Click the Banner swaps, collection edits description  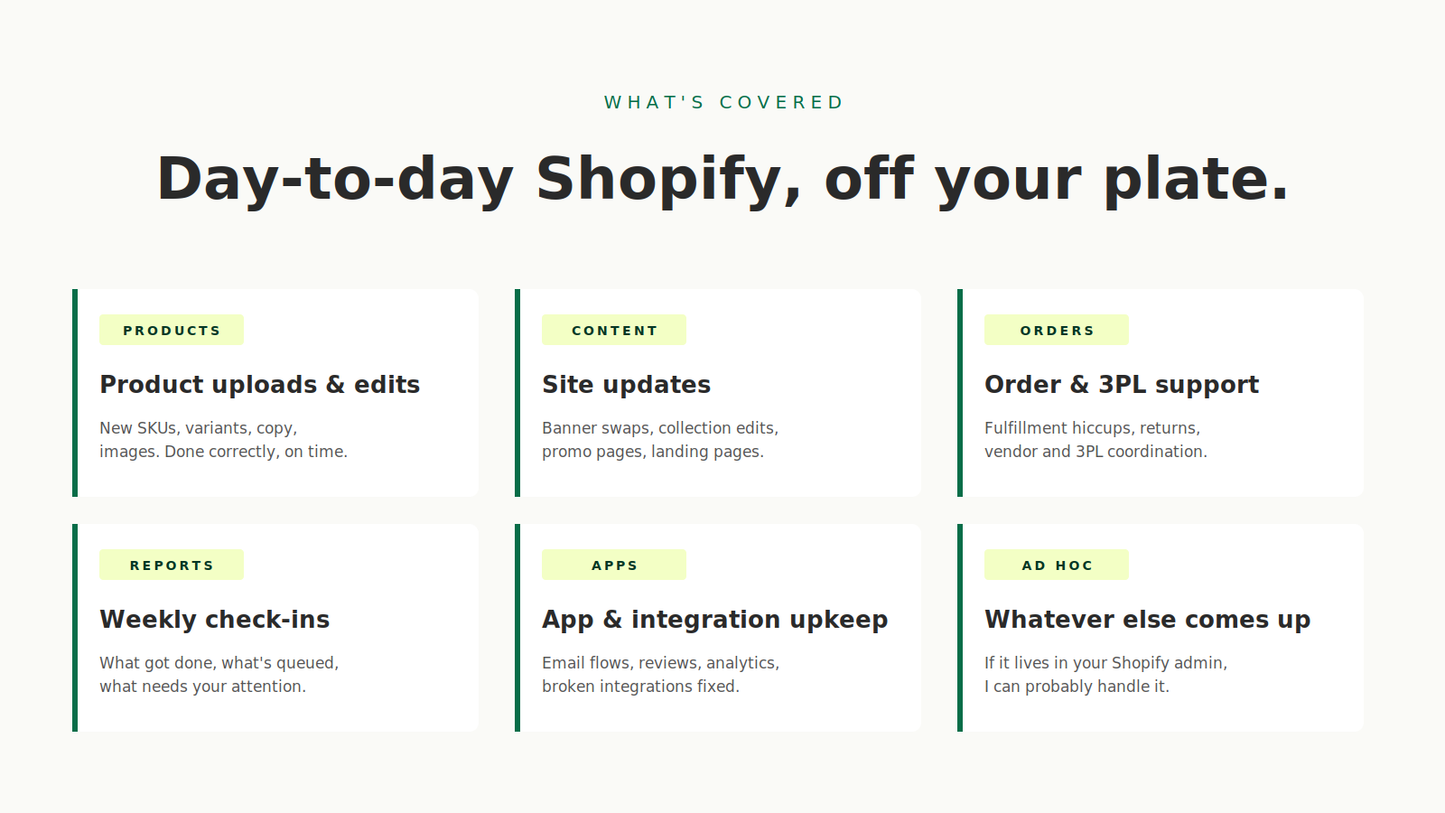660,440
